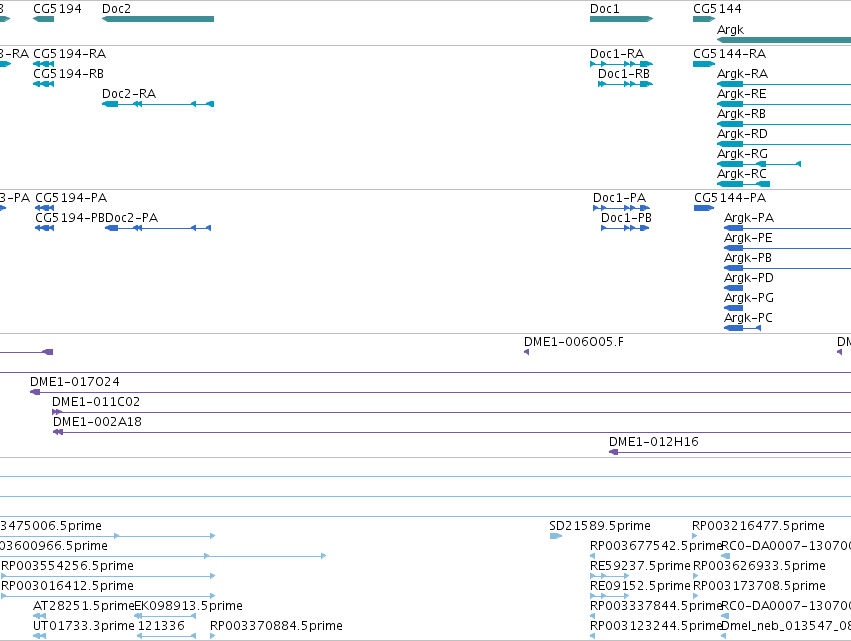Click the Argk-RD transcript label

(x=742, y=134)
